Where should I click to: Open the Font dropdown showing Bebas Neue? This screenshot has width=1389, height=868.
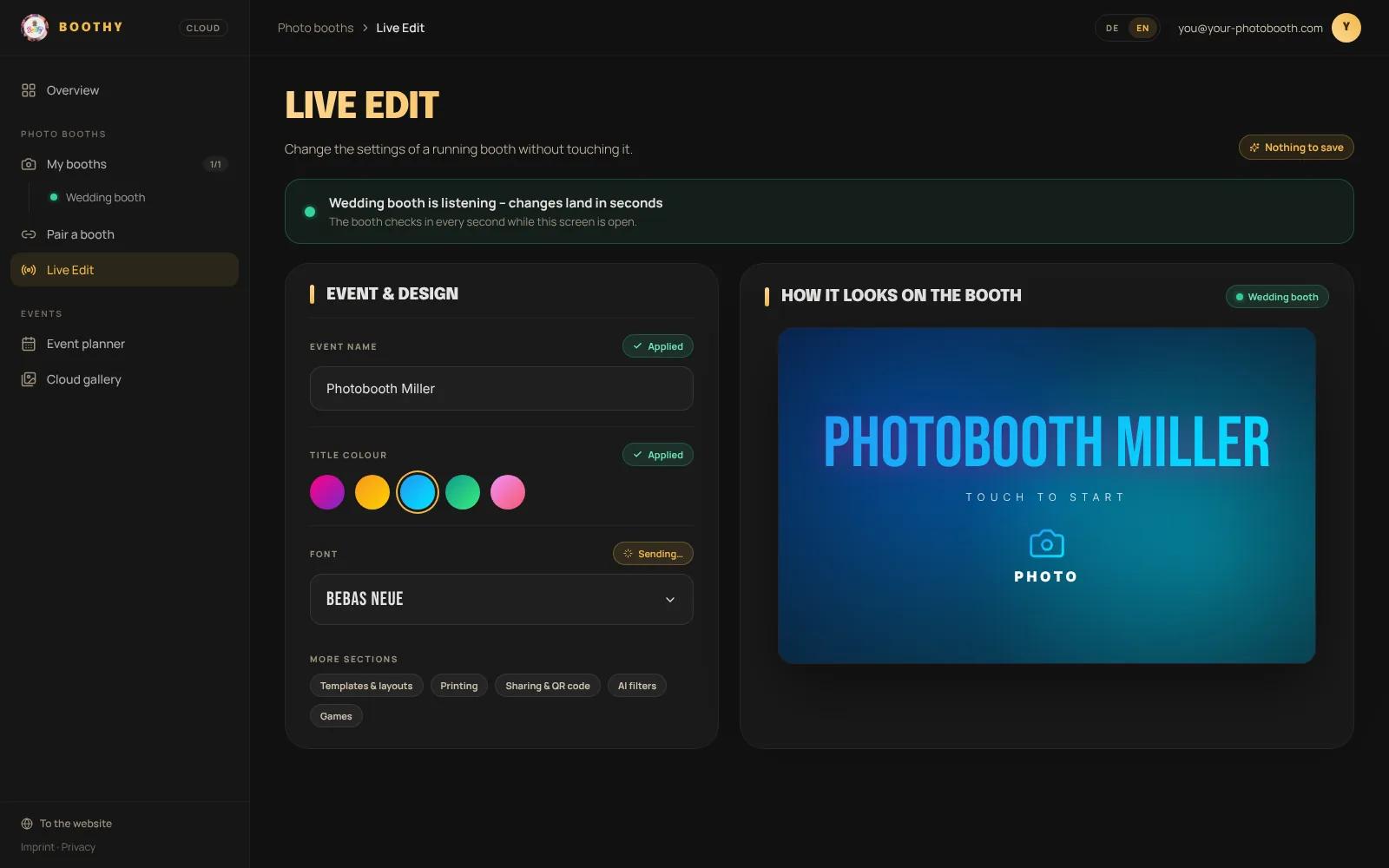coord(502,599)
